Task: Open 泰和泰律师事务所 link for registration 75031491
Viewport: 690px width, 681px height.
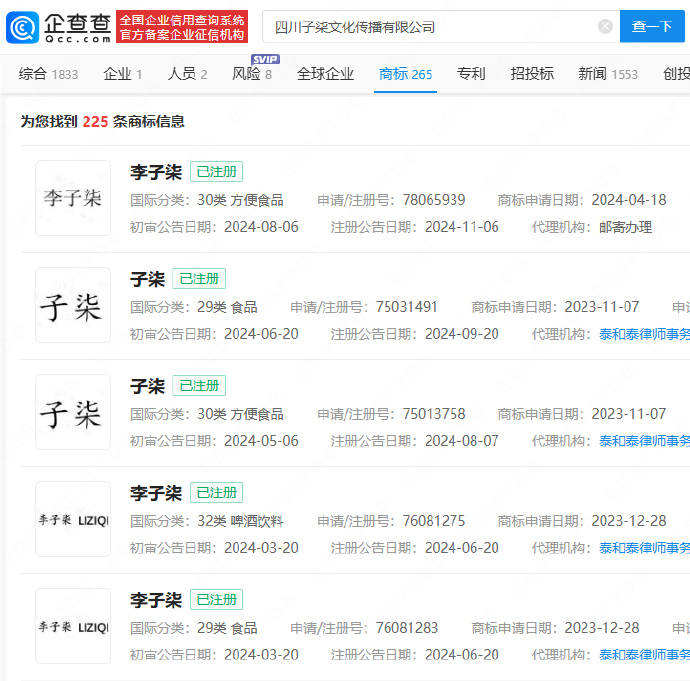Action: click(644, 334)
